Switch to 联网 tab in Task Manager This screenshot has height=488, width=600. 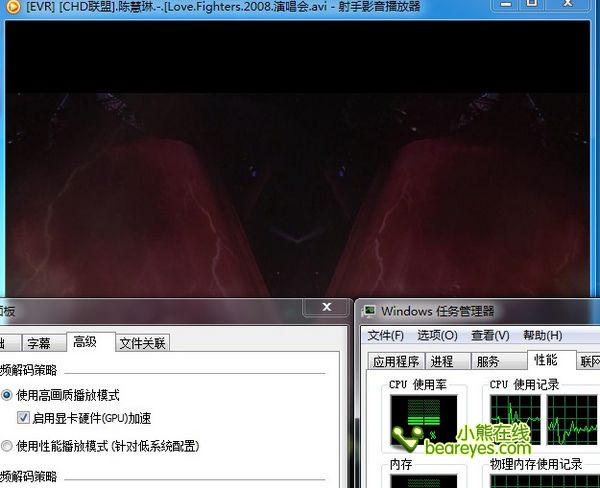coord(589,361)
